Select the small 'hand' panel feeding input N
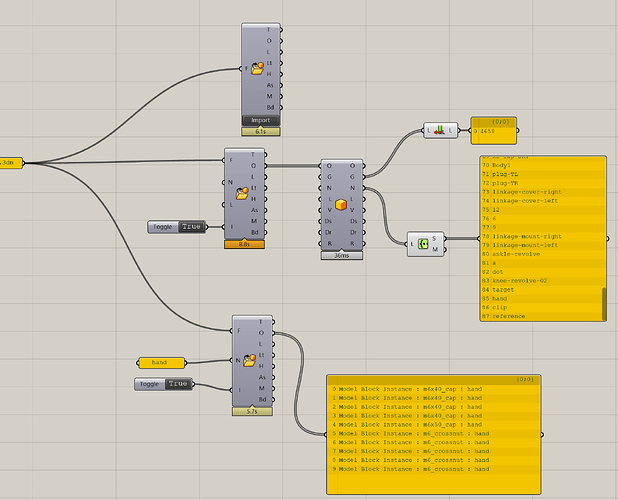The height and width of the screenshot is (500, 618). point(162,362)
